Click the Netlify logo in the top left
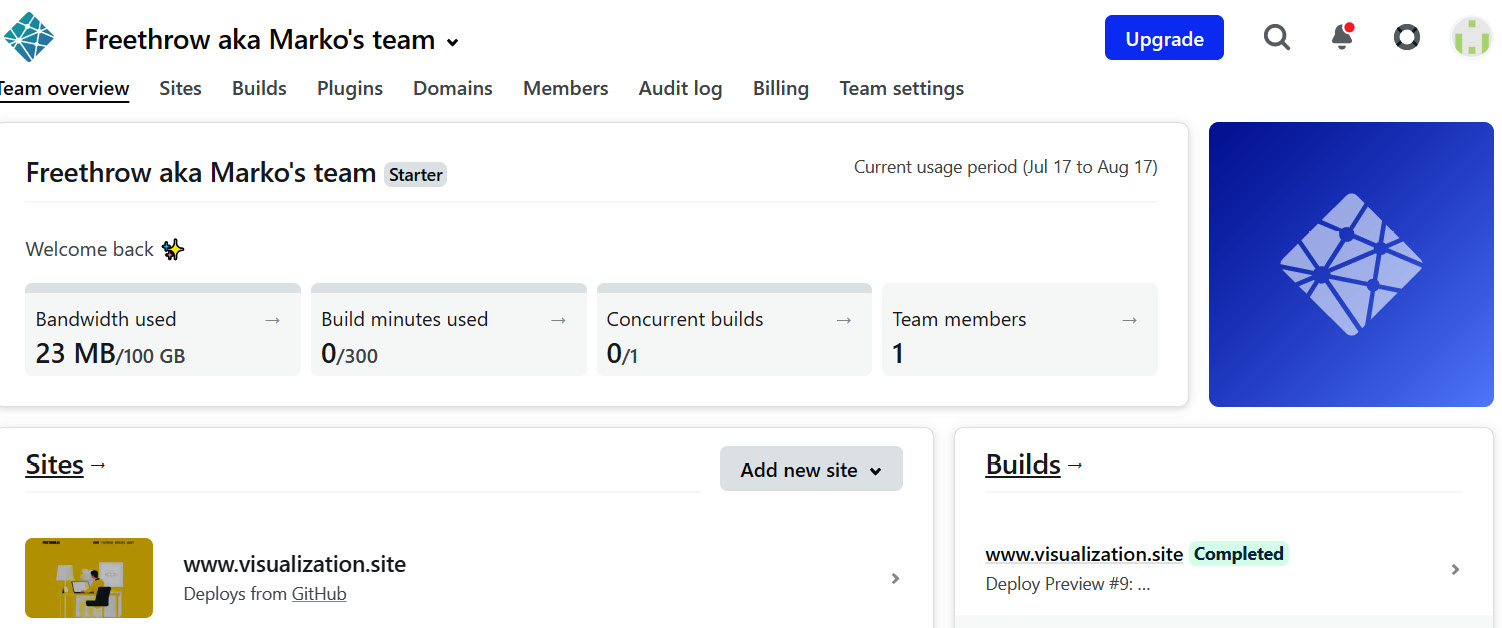 click(30, 36)
